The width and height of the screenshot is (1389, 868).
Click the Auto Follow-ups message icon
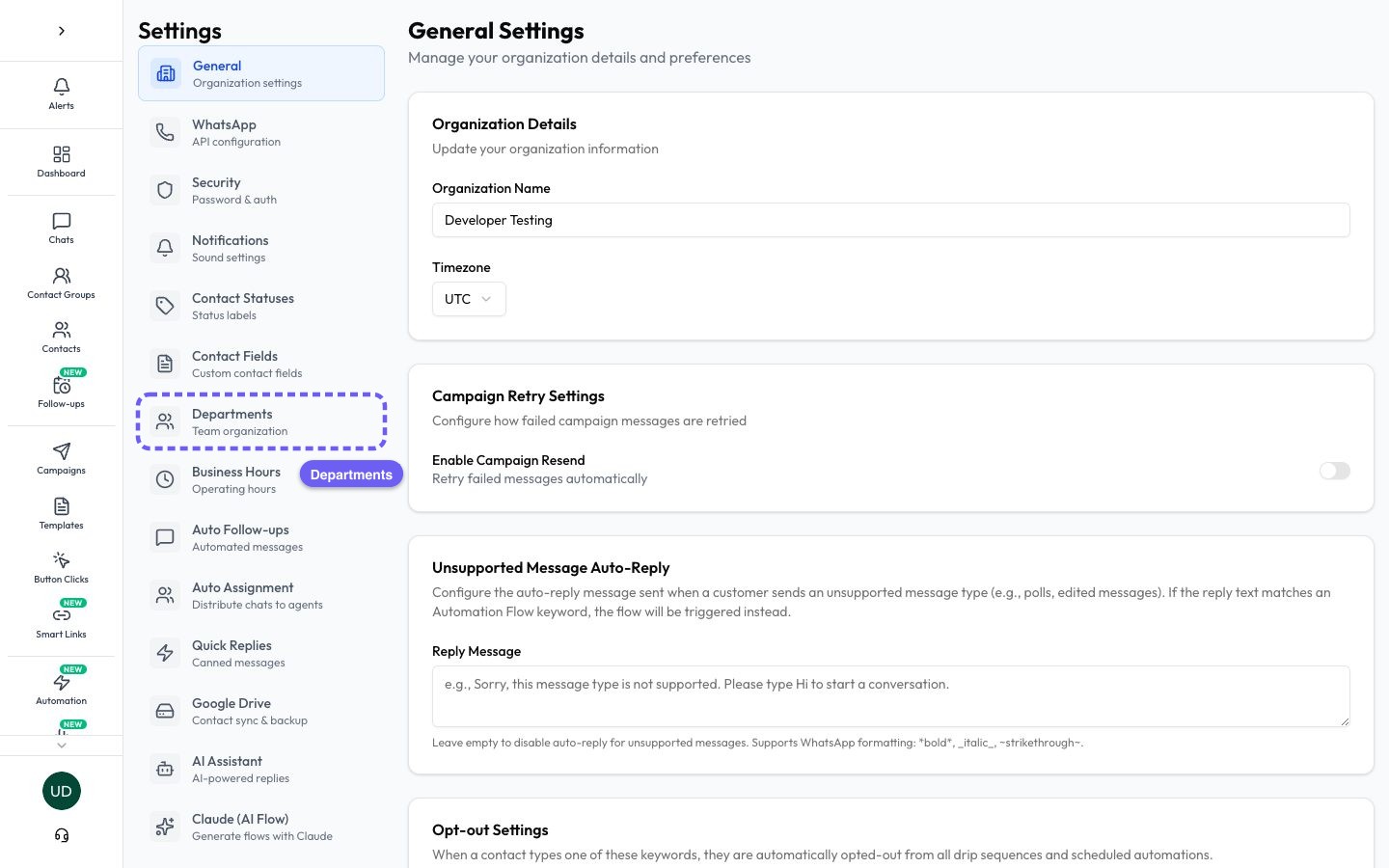pos(165,537)
